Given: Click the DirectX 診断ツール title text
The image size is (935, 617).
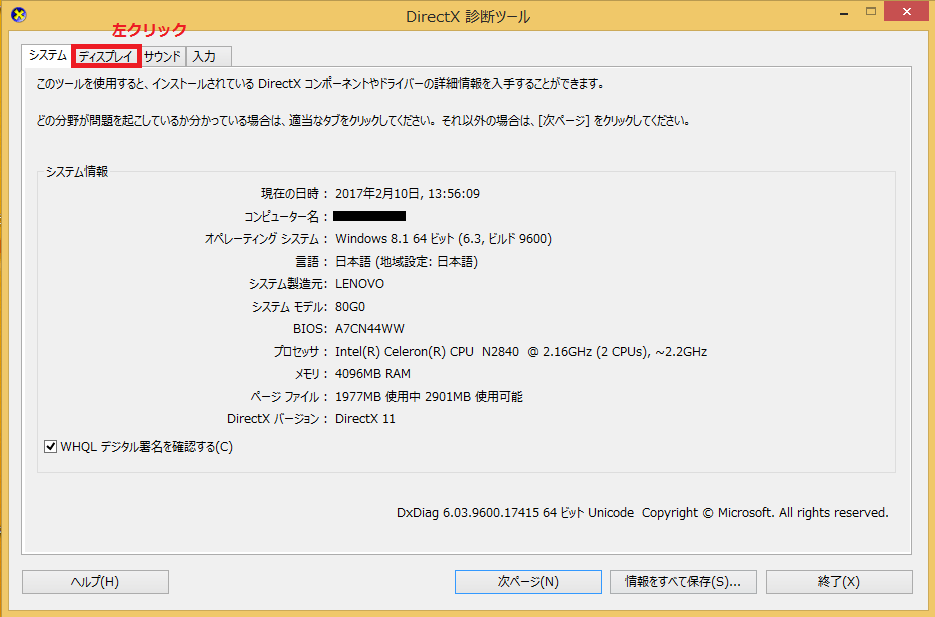Looking at the screenshot, I should 468,17.
